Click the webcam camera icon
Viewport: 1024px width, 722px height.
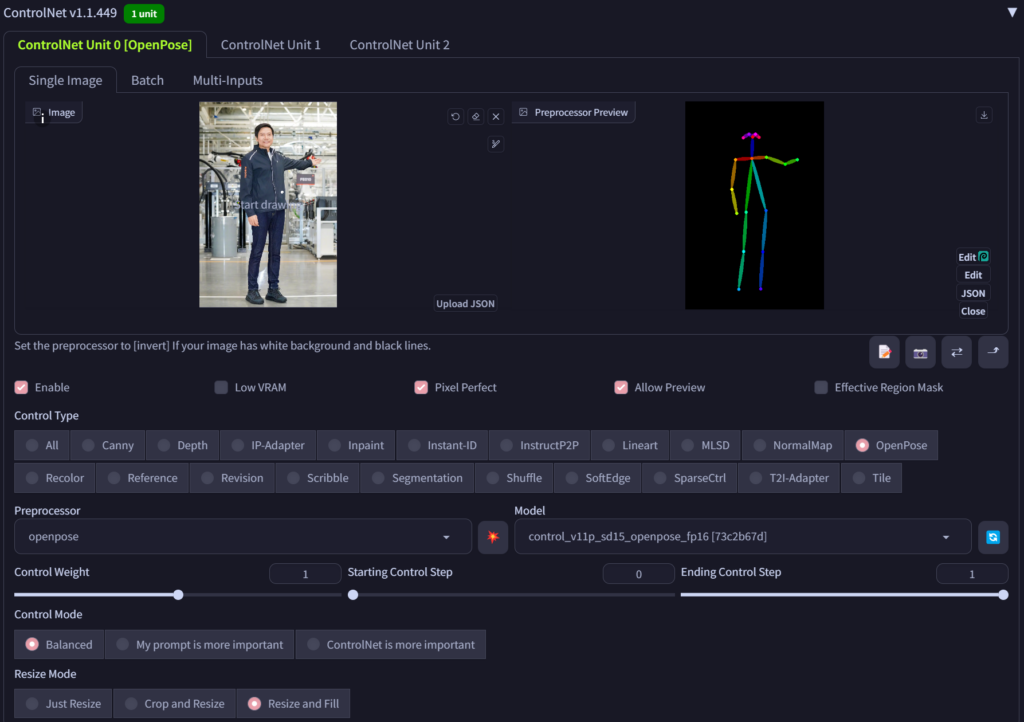920,352
